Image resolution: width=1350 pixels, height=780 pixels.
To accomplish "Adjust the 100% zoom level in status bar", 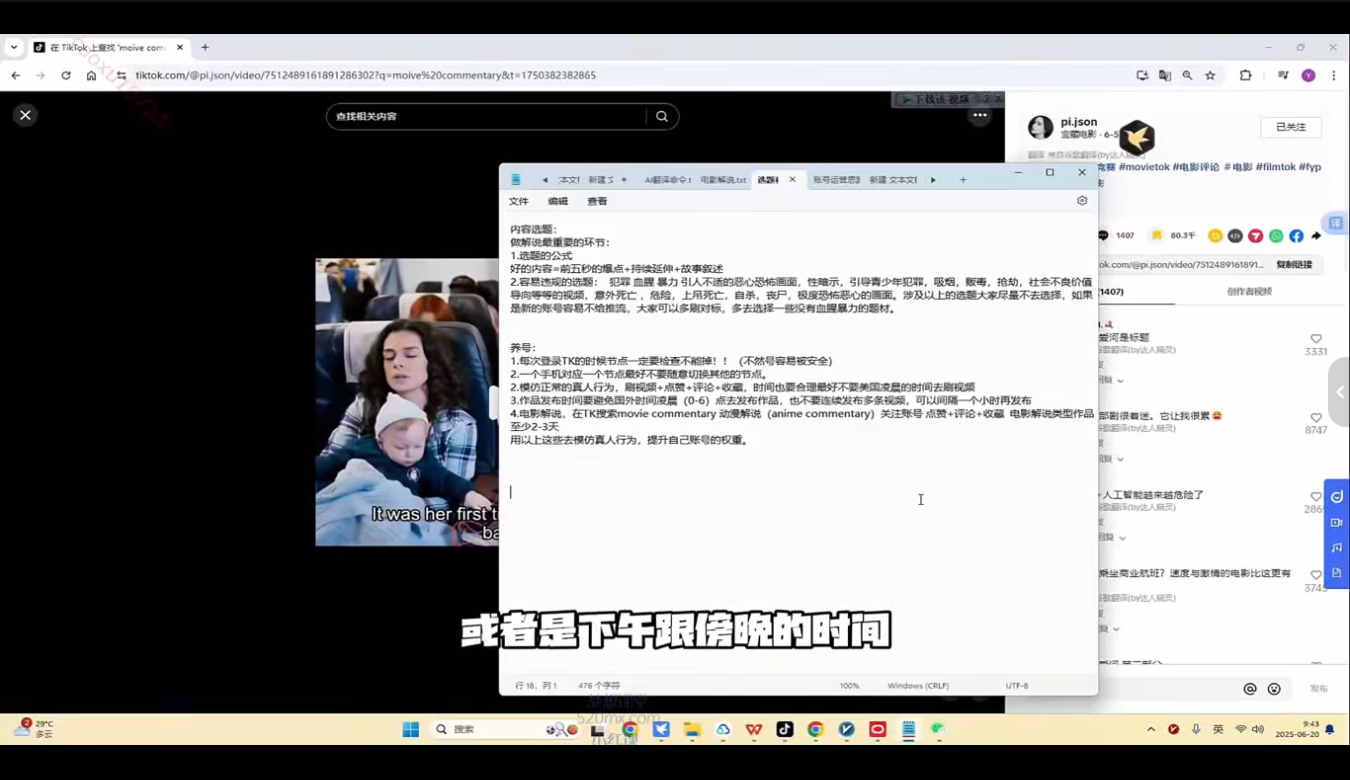I will click(x=848, y=686).
